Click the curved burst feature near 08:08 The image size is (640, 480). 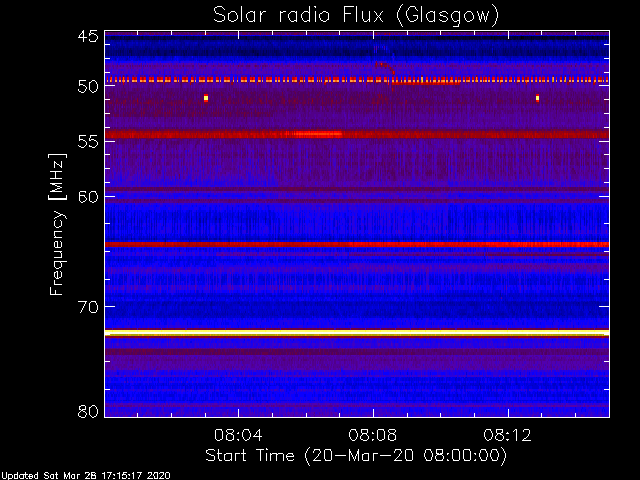pyautogui.click(x=385, y=69)
